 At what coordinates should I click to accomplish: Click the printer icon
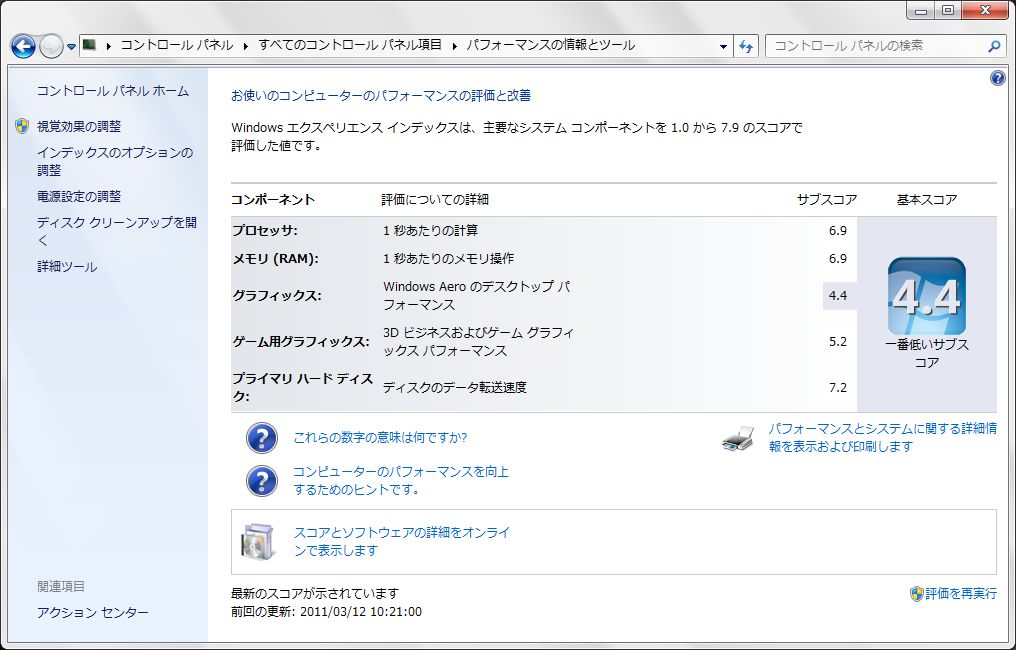[739, 439]
